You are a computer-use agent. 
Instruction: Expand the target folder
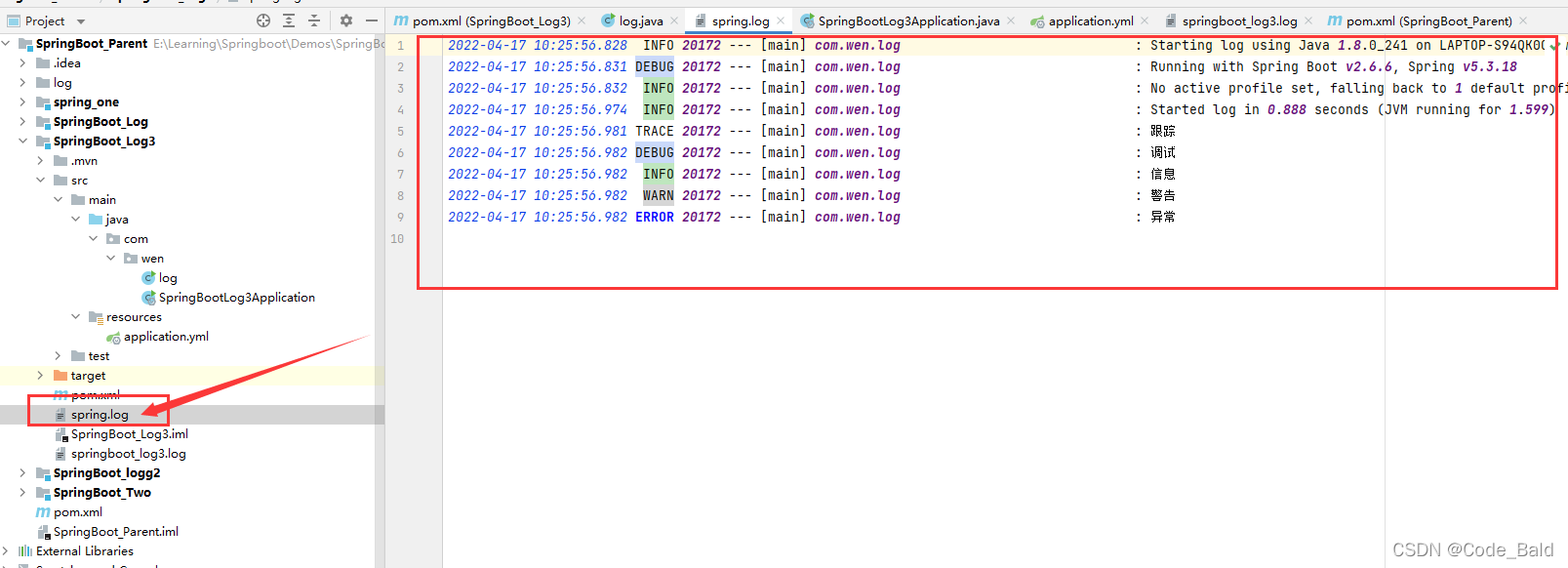click(x=41, y=375)
